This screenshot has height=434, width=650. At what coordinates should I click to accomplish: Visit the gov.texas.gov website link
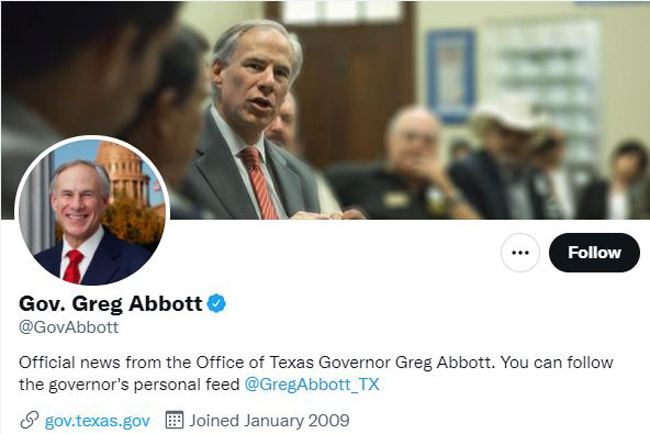[97, 421]
